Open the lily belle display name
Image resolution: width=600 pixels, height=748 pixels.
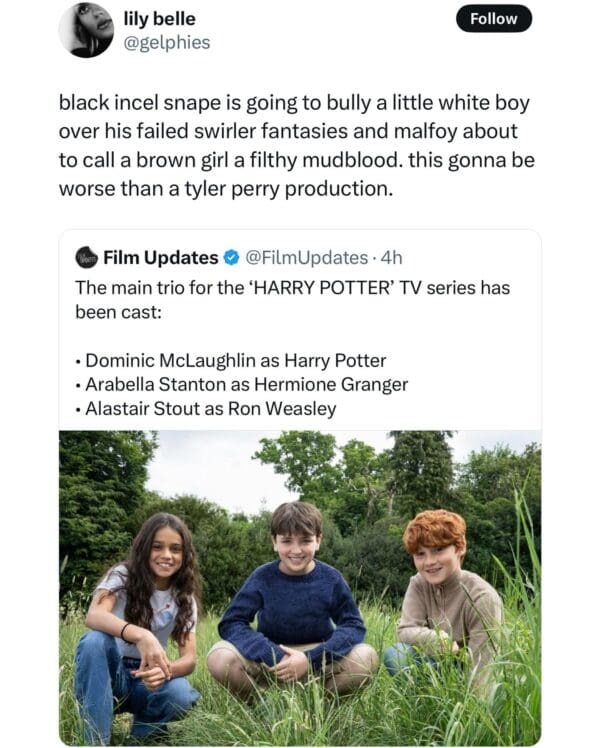[159, 19]
